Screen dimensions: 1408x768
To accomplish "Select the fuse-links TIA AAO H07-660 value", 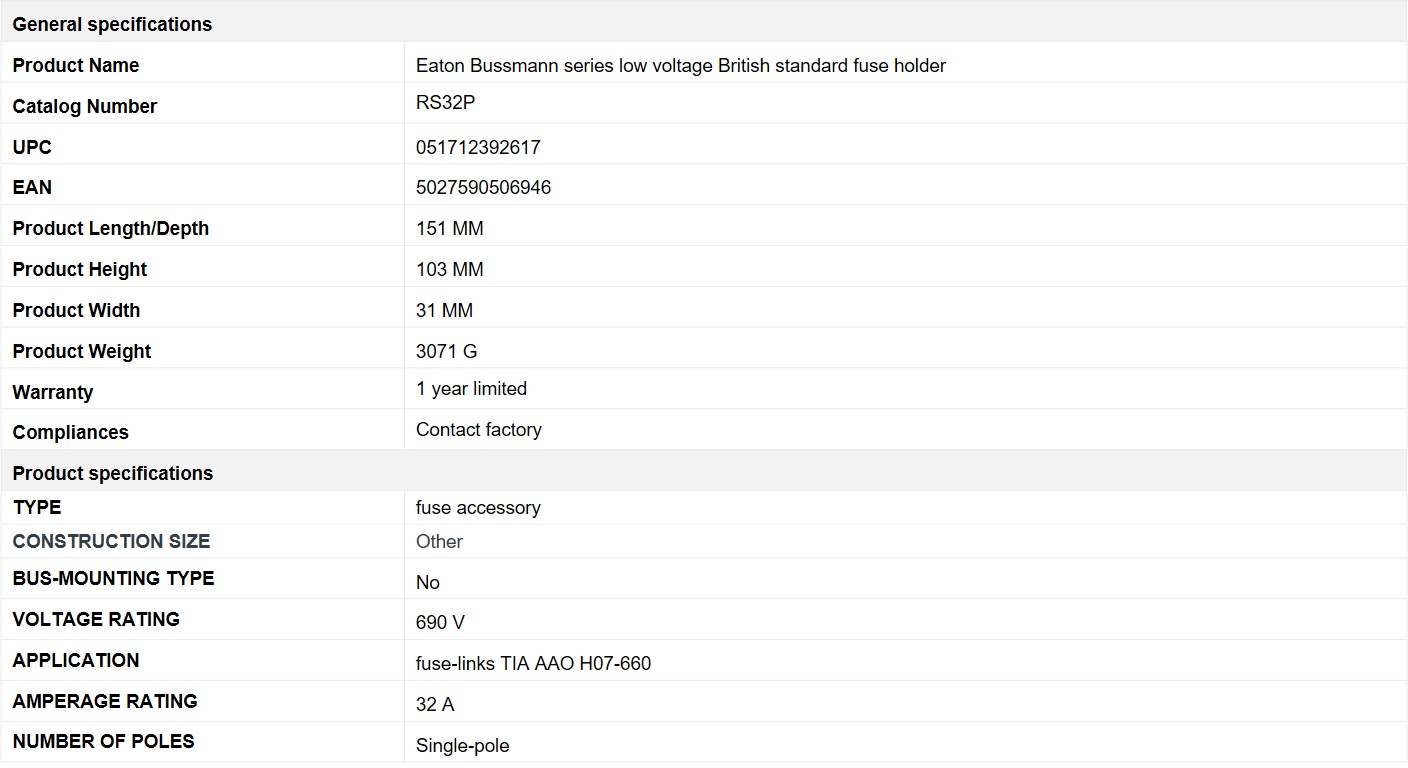I will [534, 663].
